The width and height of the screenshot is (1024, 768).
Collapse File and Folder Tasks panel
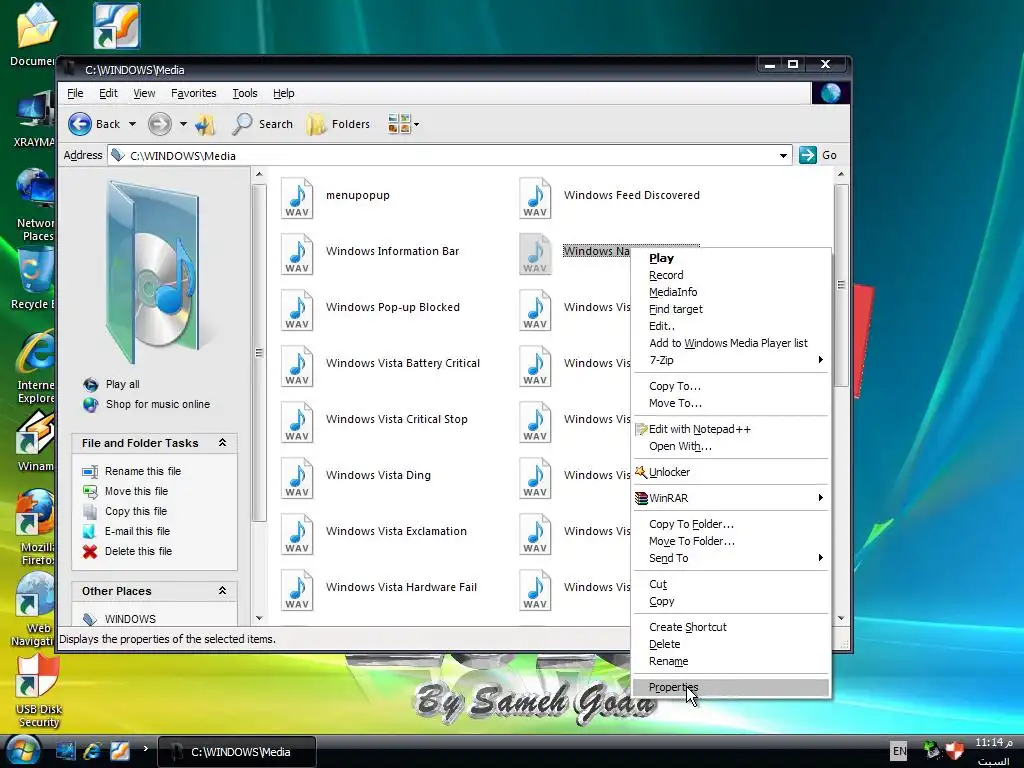coord(222,443)
